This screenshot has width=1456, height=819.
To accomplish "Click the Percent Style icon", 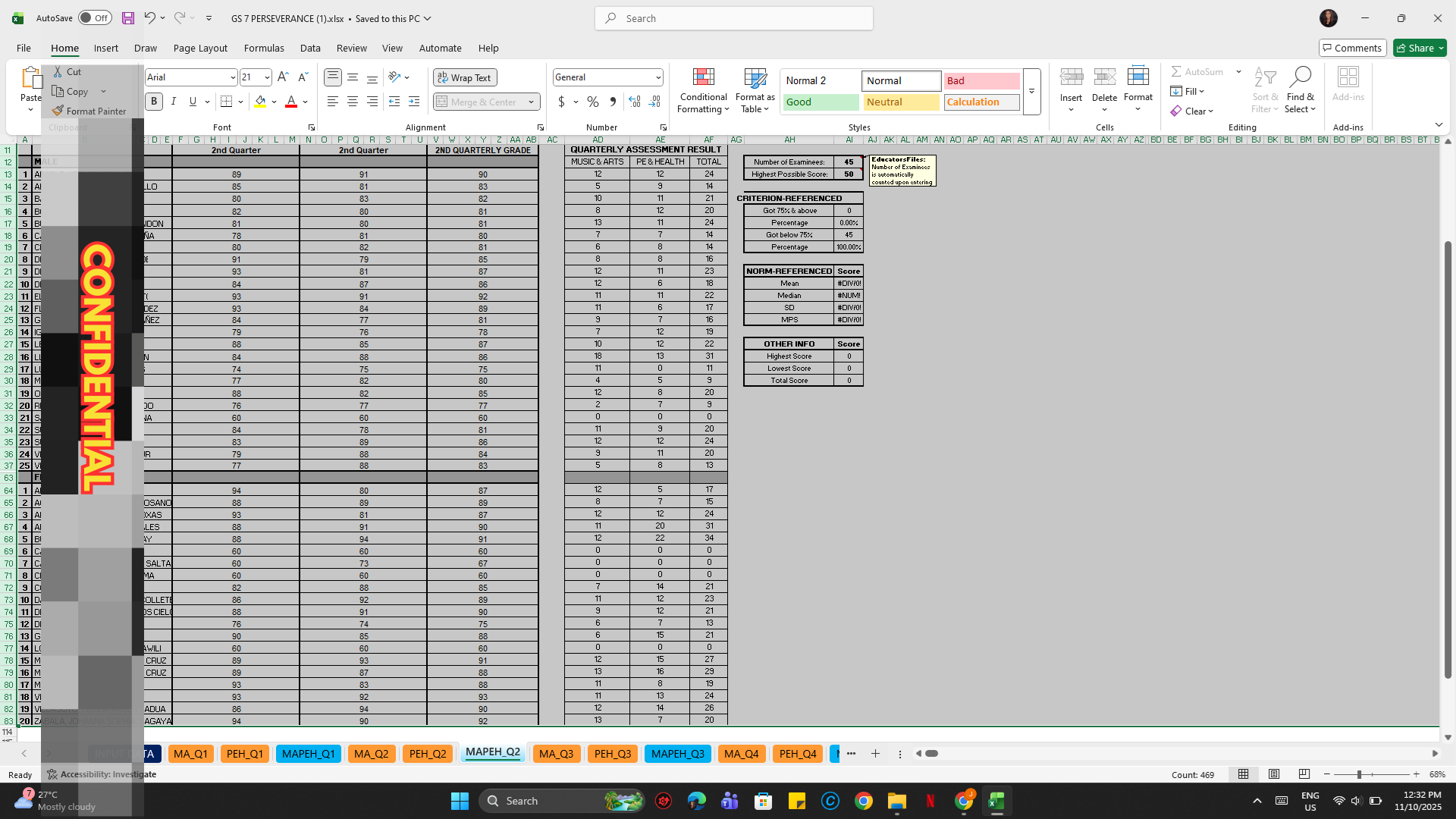I will [x=593, y=102].
